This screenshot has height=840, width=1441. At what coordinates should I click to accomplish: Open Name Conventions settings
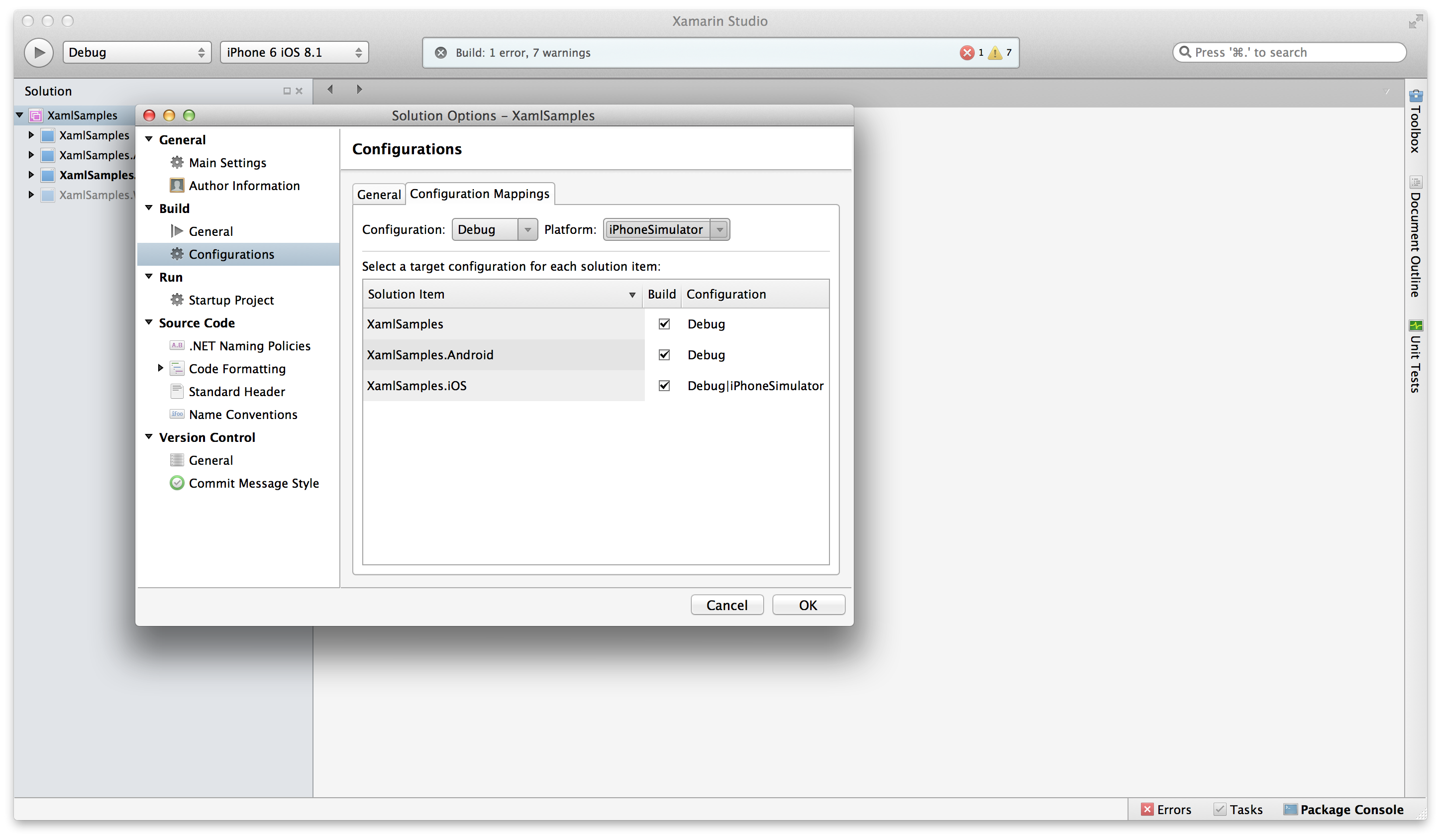tap(242, 414)
